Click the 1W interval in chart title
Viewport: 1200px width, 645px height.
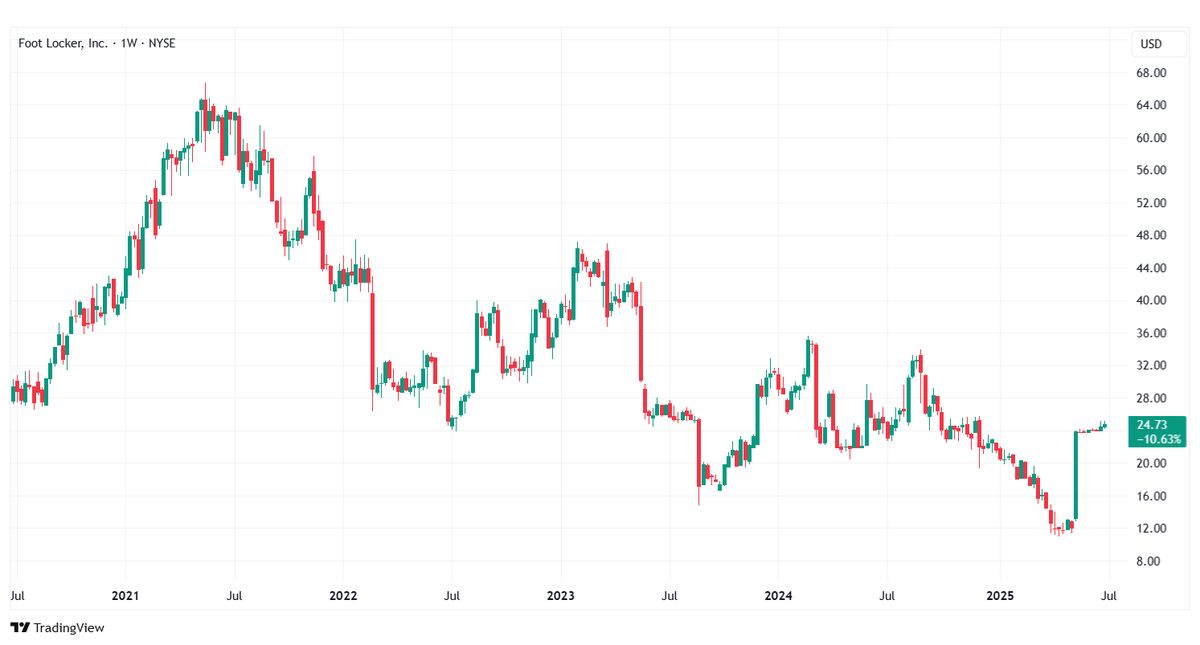[x=129, y=44]
